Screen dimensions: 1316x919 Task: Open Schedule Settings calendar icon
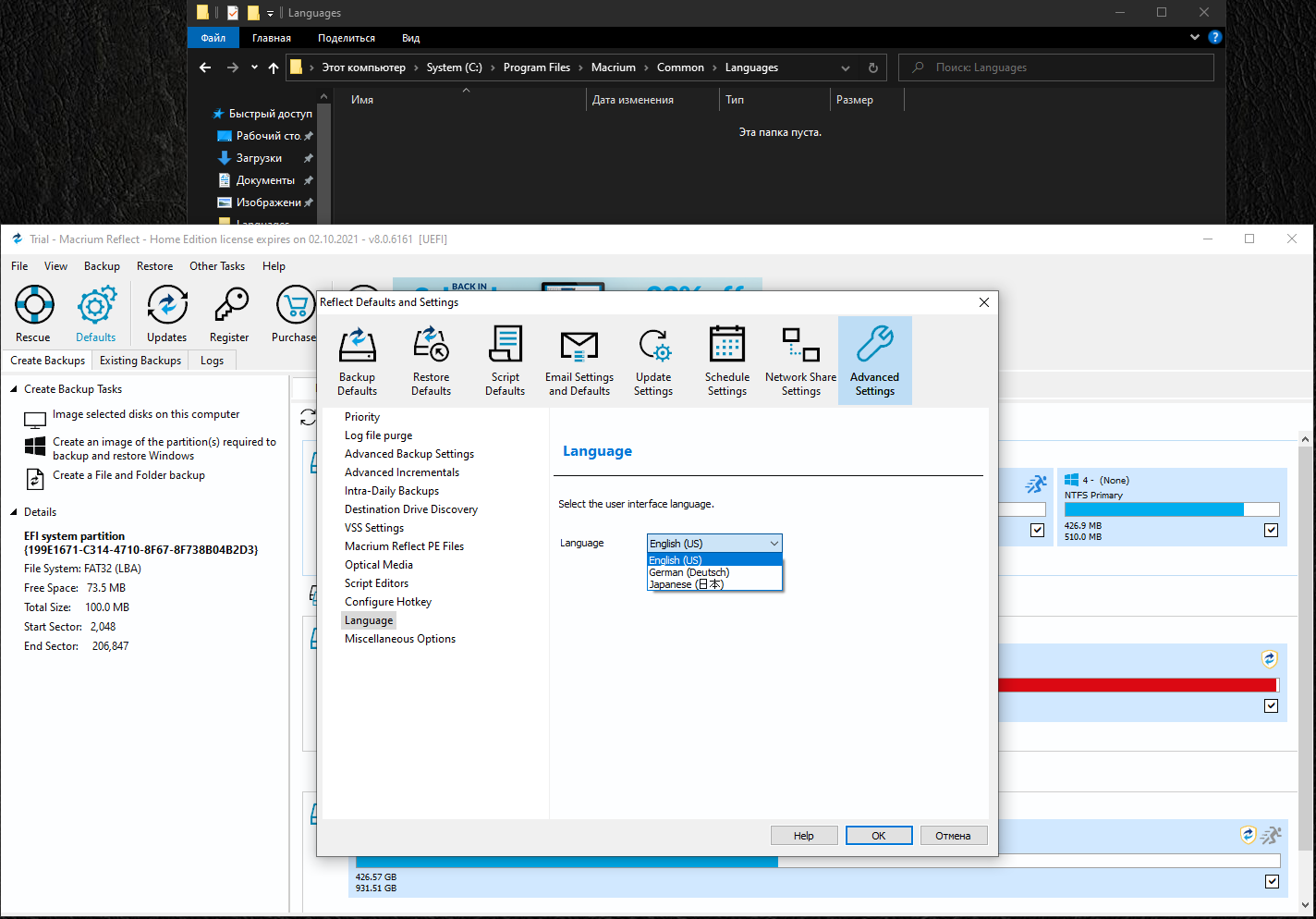727,361
